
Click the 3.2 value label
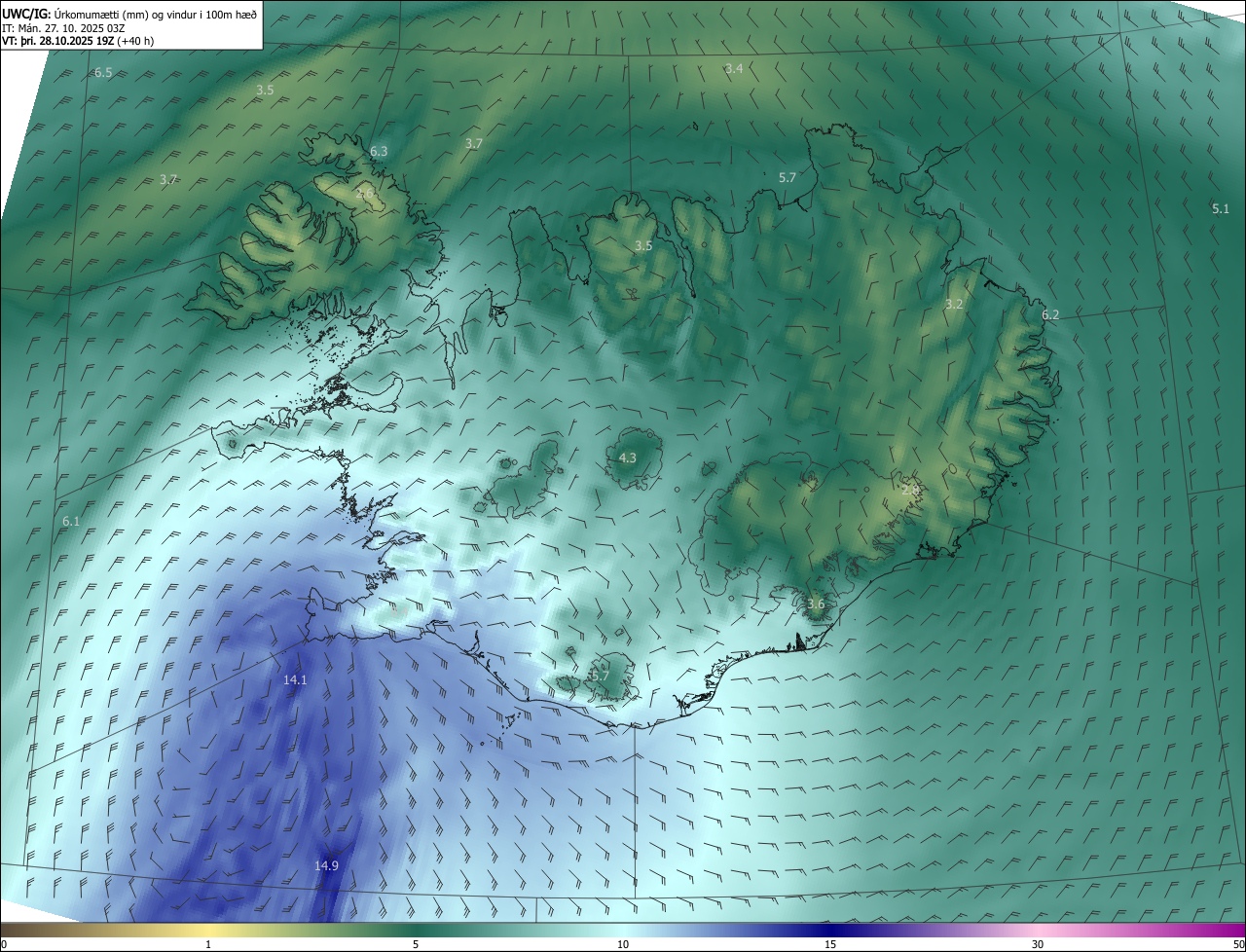(x=954, y=304)
